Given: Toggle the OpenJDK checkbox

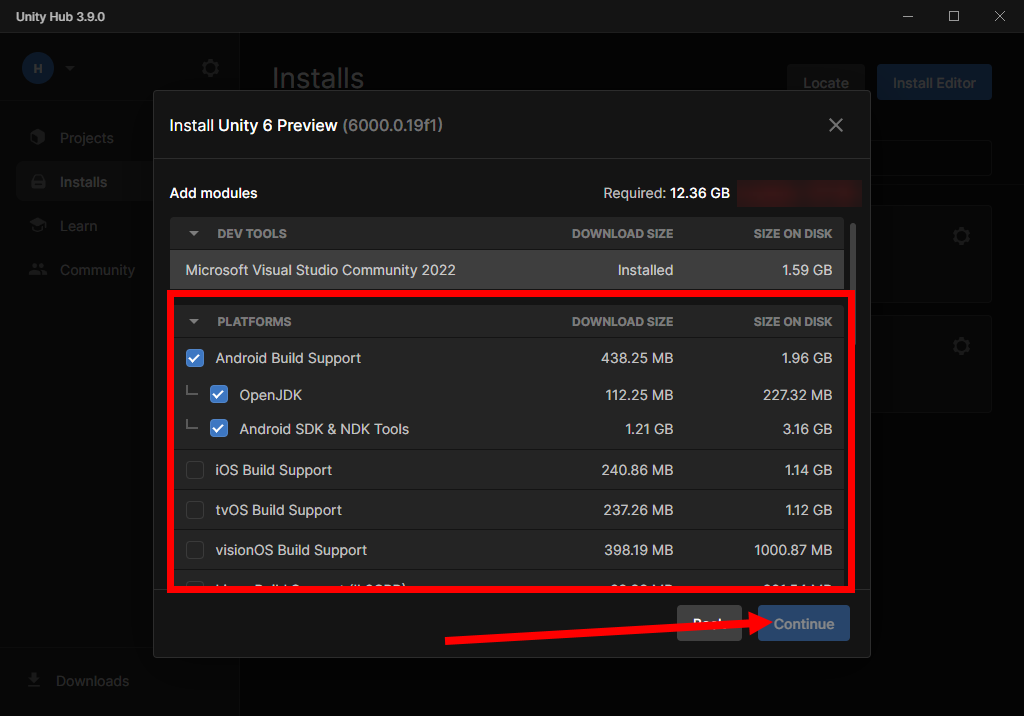Looking at the screenshot, I should 219,395.
